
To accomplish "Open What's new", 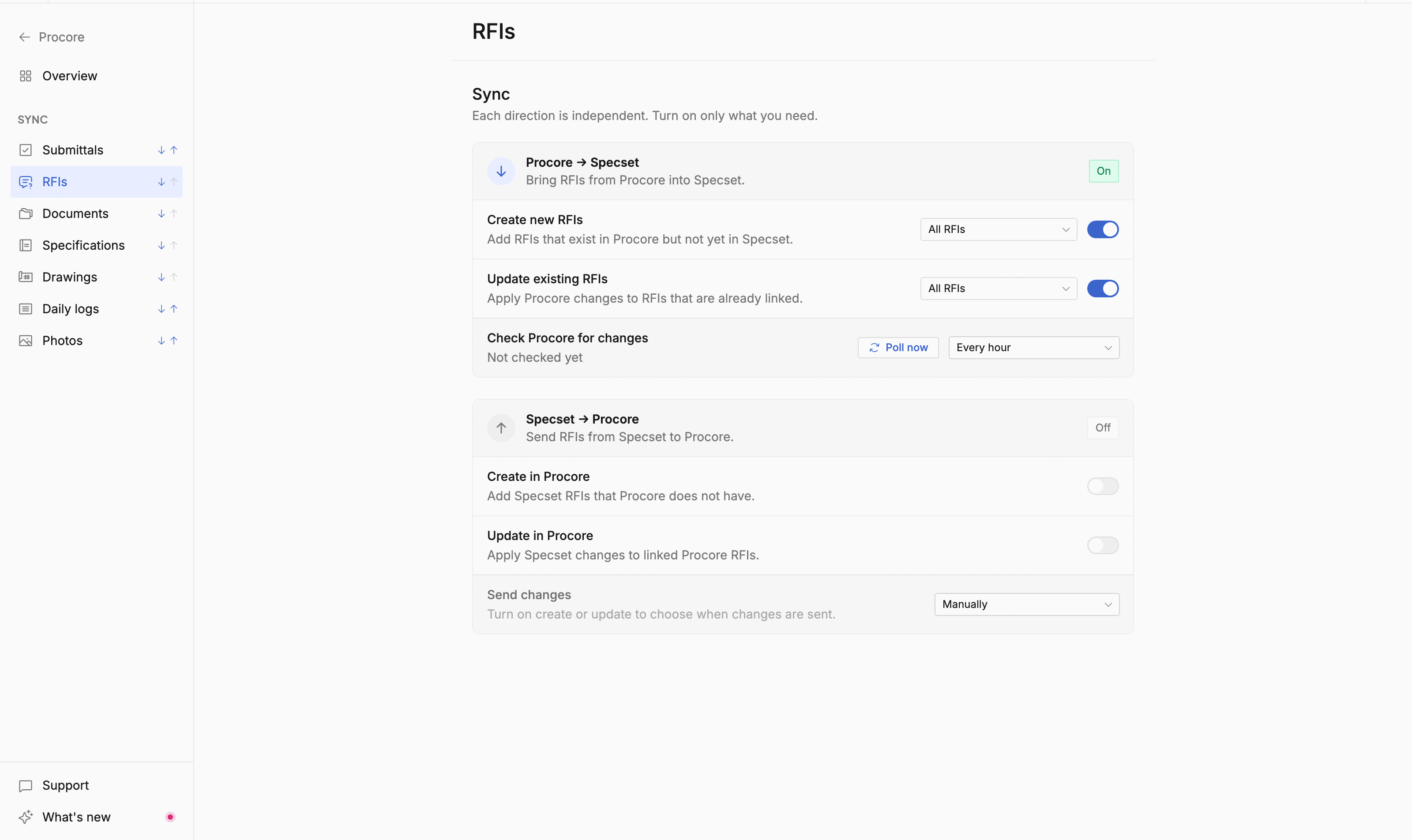I will (97, 817).
